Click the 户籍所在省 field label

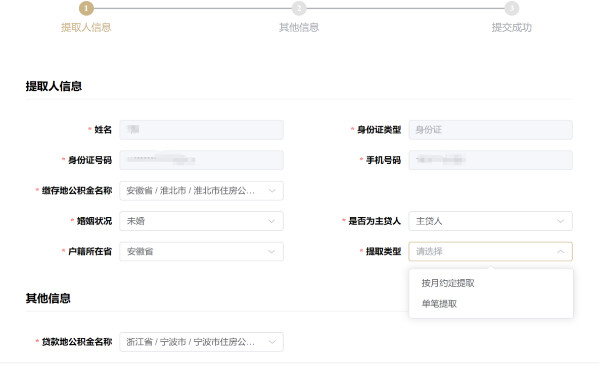[90, 251]
